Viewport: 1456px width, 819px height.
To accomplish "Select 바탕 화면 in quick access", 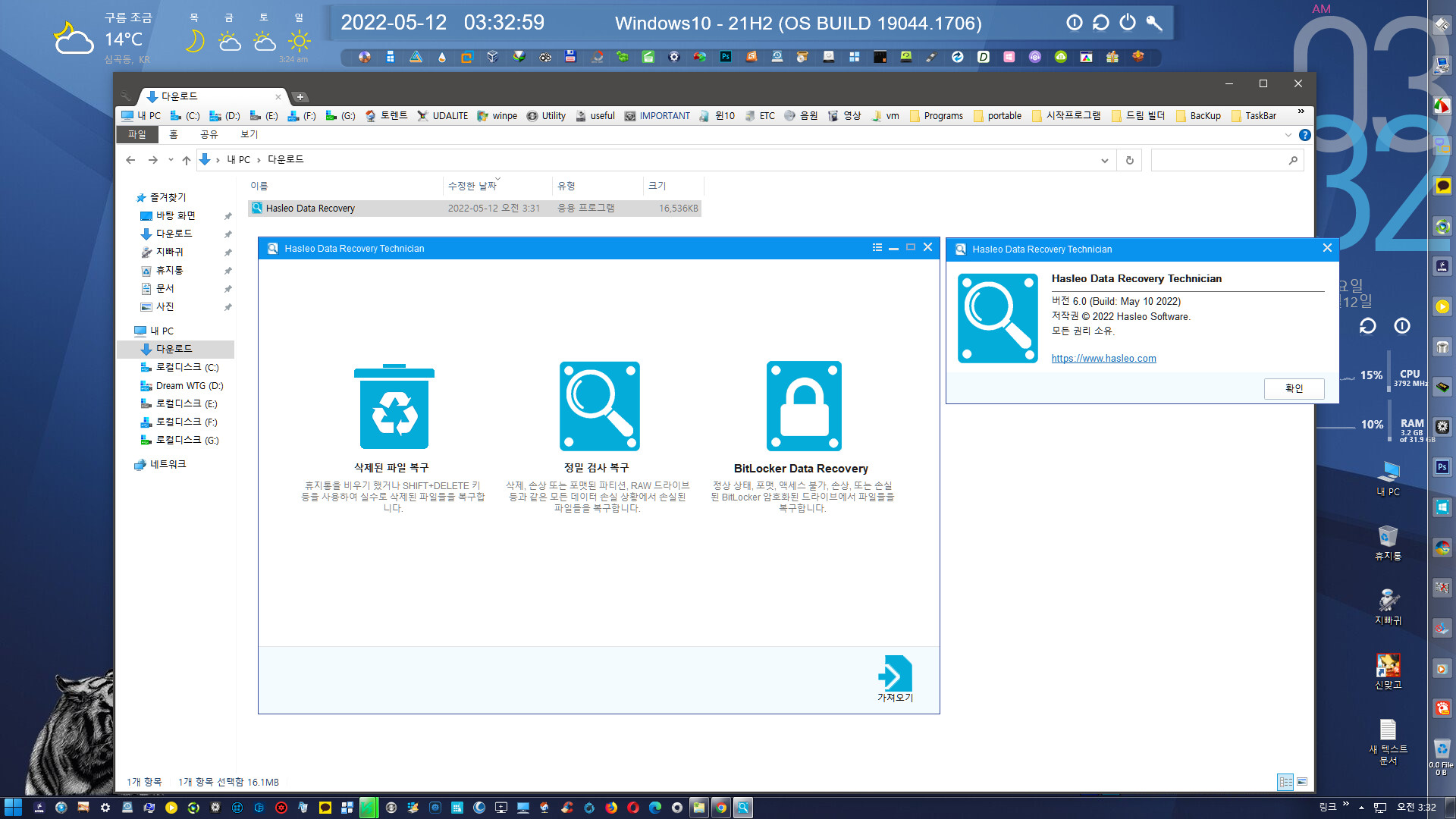I will [x=168, y=215].
